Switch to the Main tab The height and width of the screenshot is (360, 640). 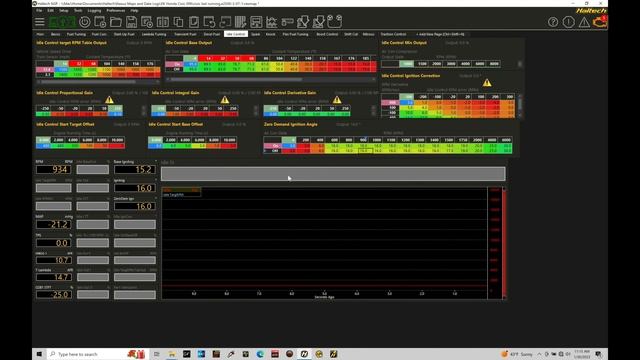tap(40, 34)
